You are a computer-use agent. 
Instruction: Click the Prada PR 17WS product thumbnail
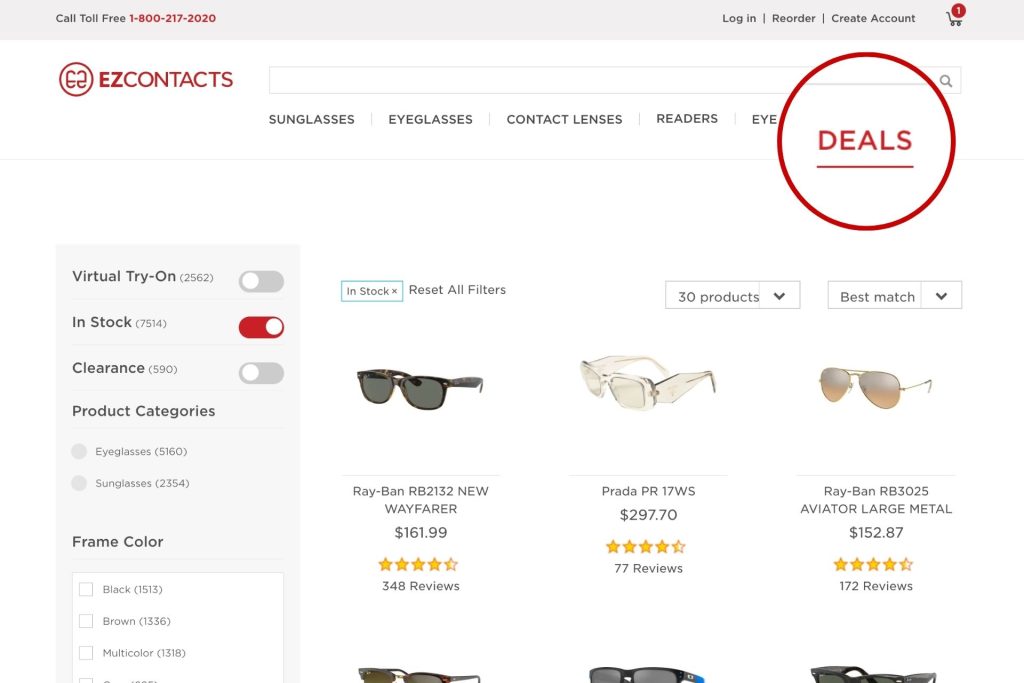pyautogui.click(x=647, y=385)
